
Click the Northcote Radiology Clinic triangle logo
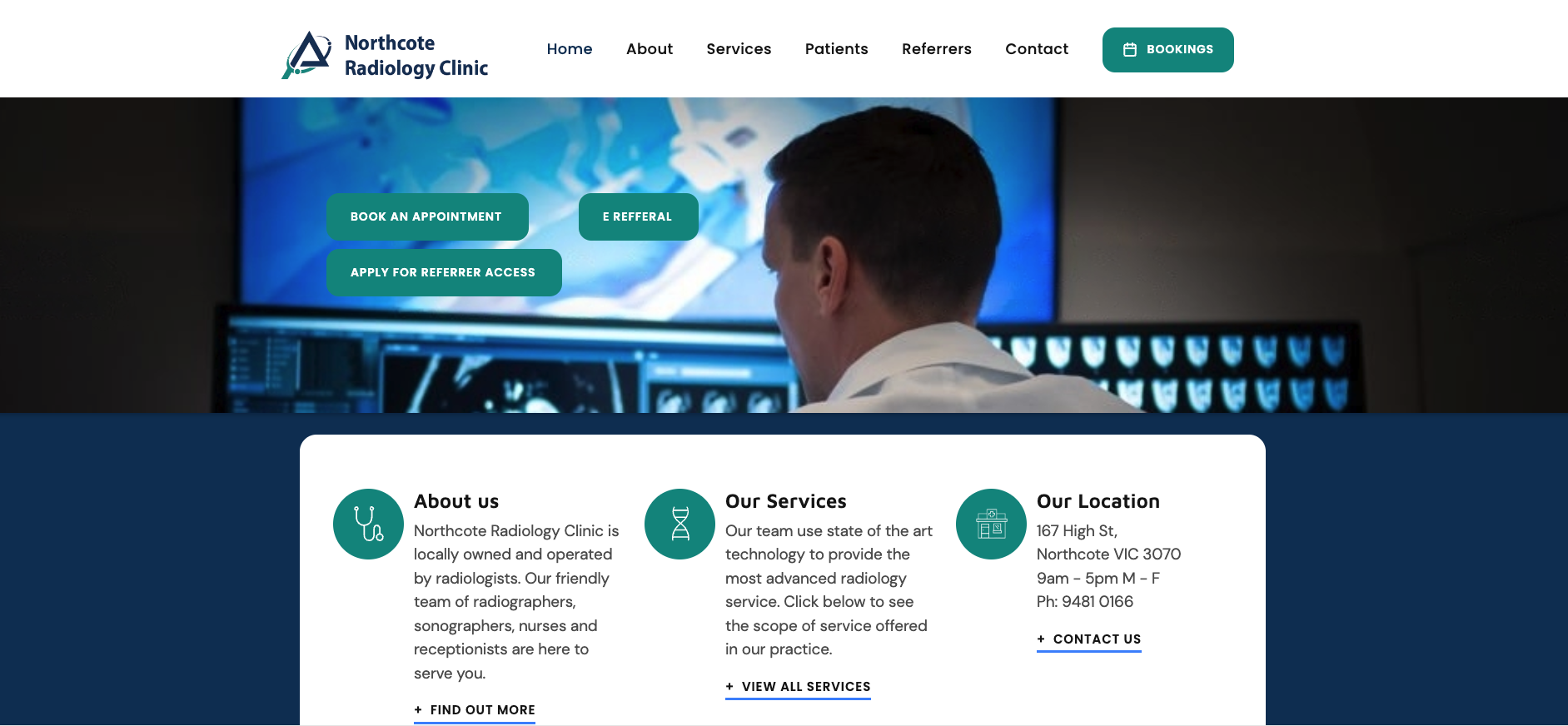tap(307, 55)
